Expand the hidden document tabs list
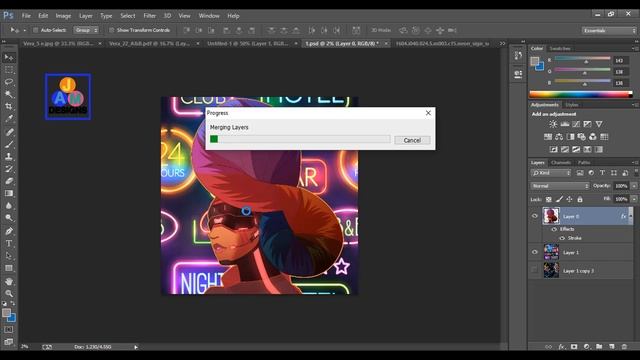The width and height of the screenshot is (640, 360). (x=502, y=43)
